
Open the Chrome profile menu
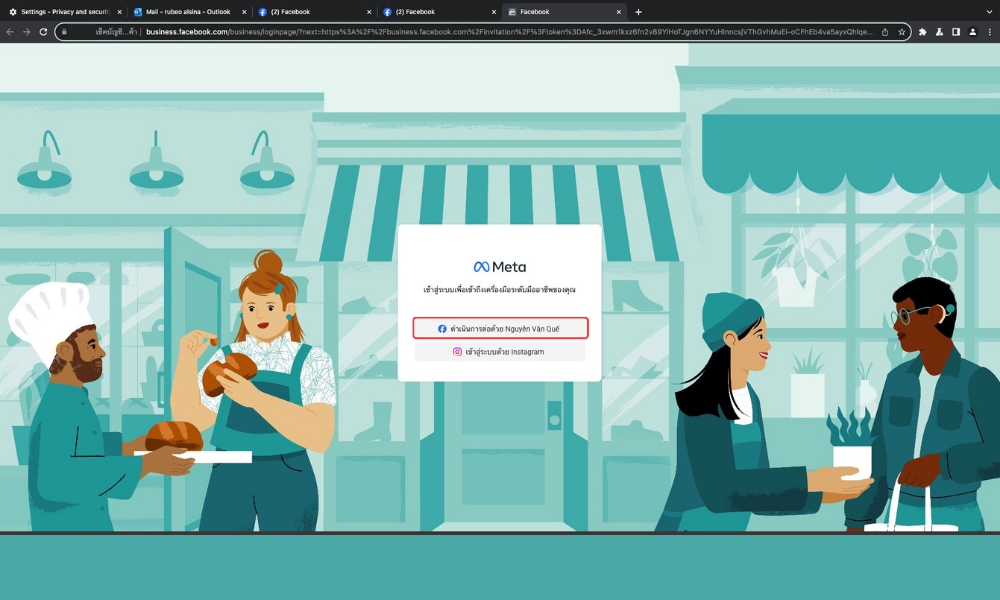pyautogui.click(x=973, y=32)
